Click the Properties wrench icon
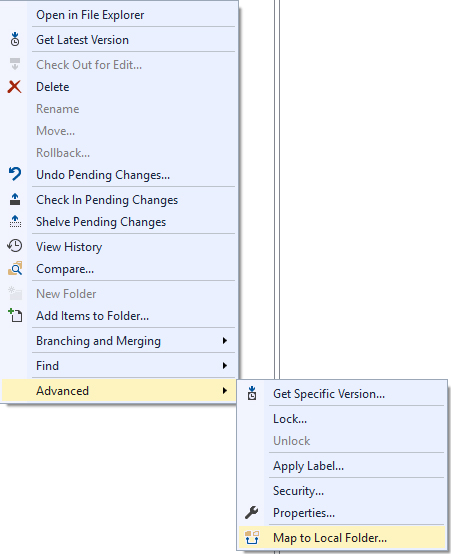The width and height of the screenshot is (451, 554). pos(252,512)
